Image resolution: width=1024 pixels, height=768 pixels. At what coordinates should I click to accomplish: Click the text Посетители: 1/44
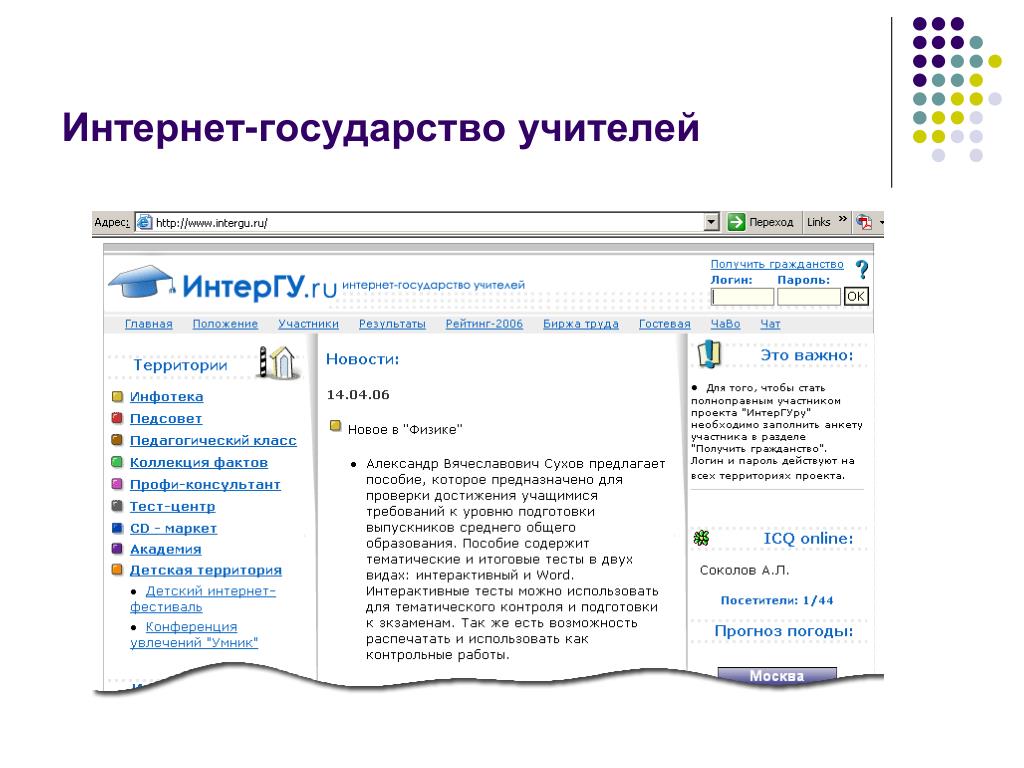[777, 600]
